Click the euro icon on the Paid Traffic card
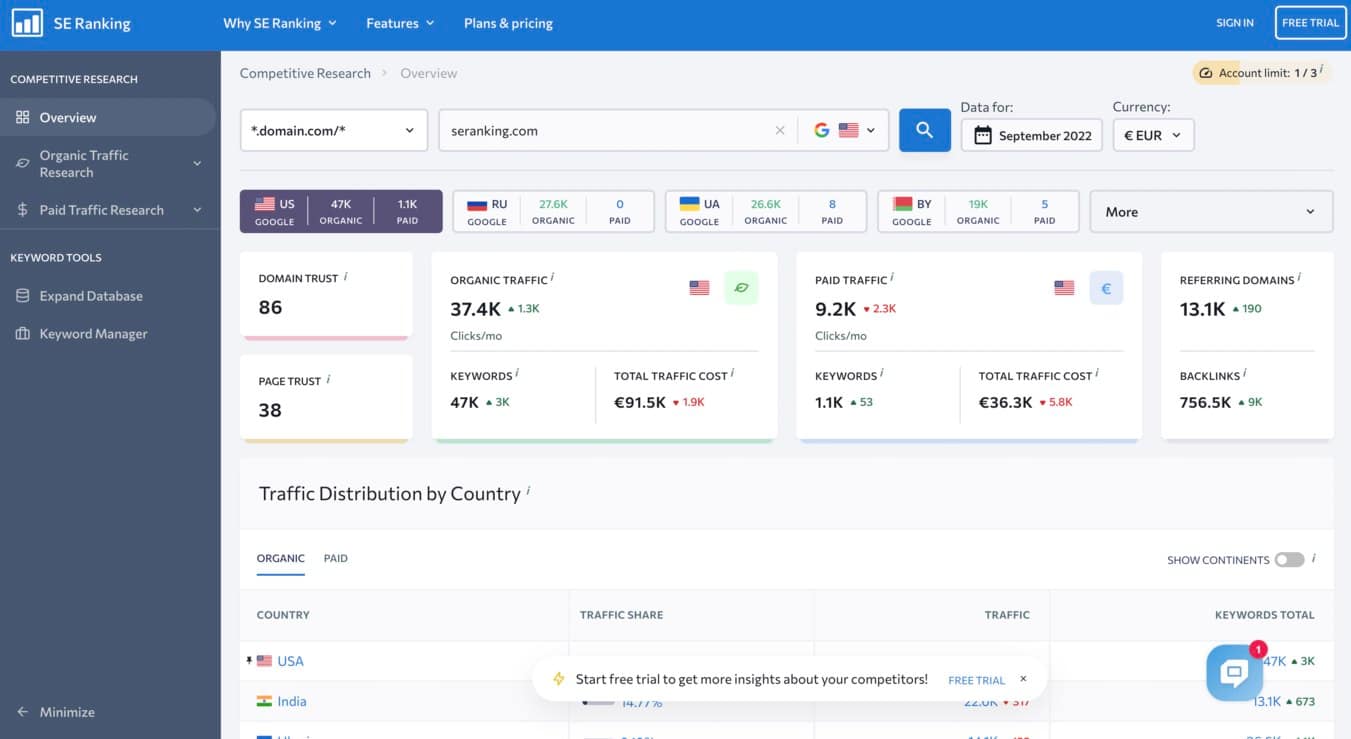The height and width of the screenshot is (739, 1351). coord(1104,288)
